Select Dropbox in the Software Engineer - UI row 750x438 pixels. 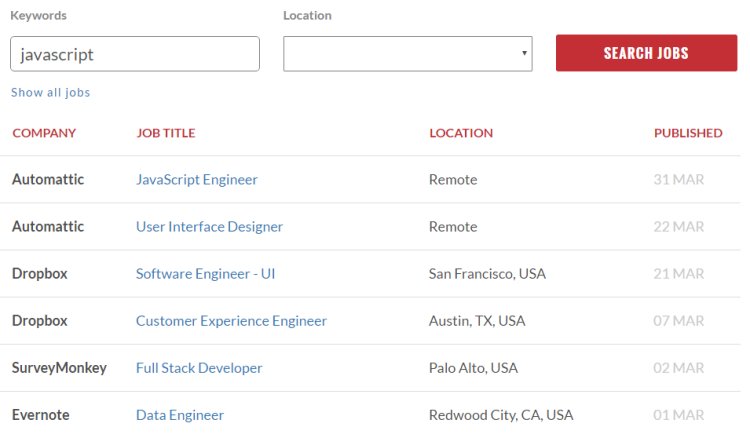coord(40,274)
